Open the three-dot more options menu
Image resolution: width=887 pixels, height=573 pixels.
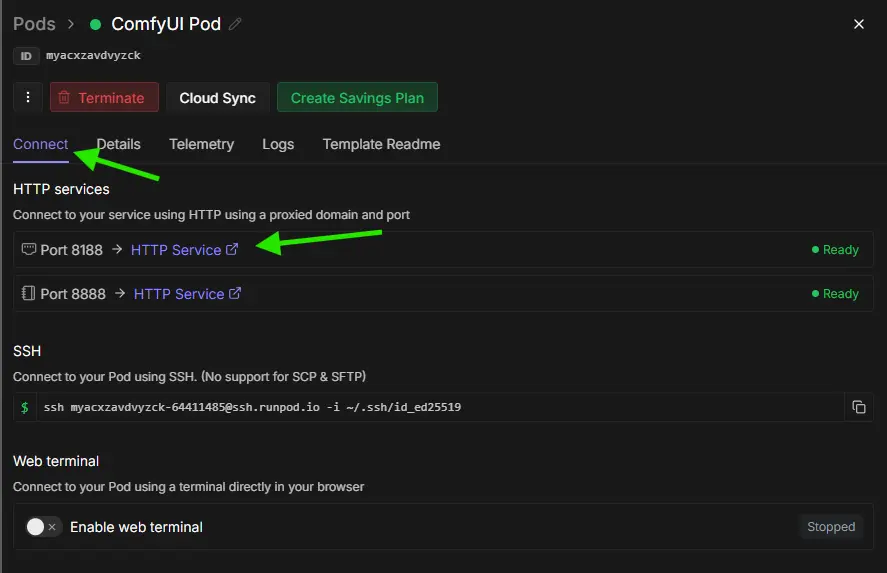(x=28, y=97)
